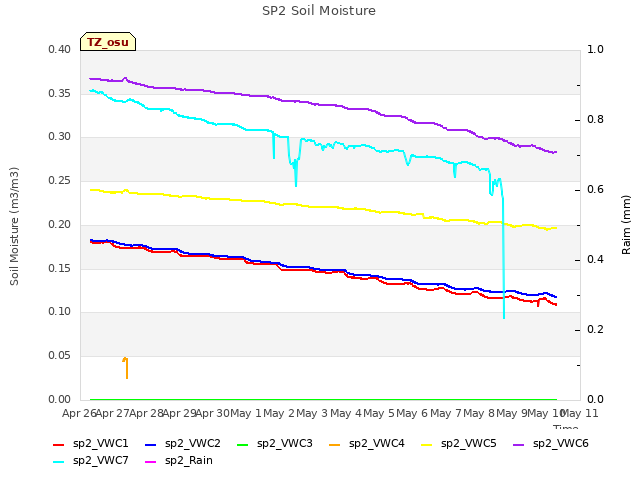
Task: Click the May 5 x-axis date label
Action: click(379, 413)
